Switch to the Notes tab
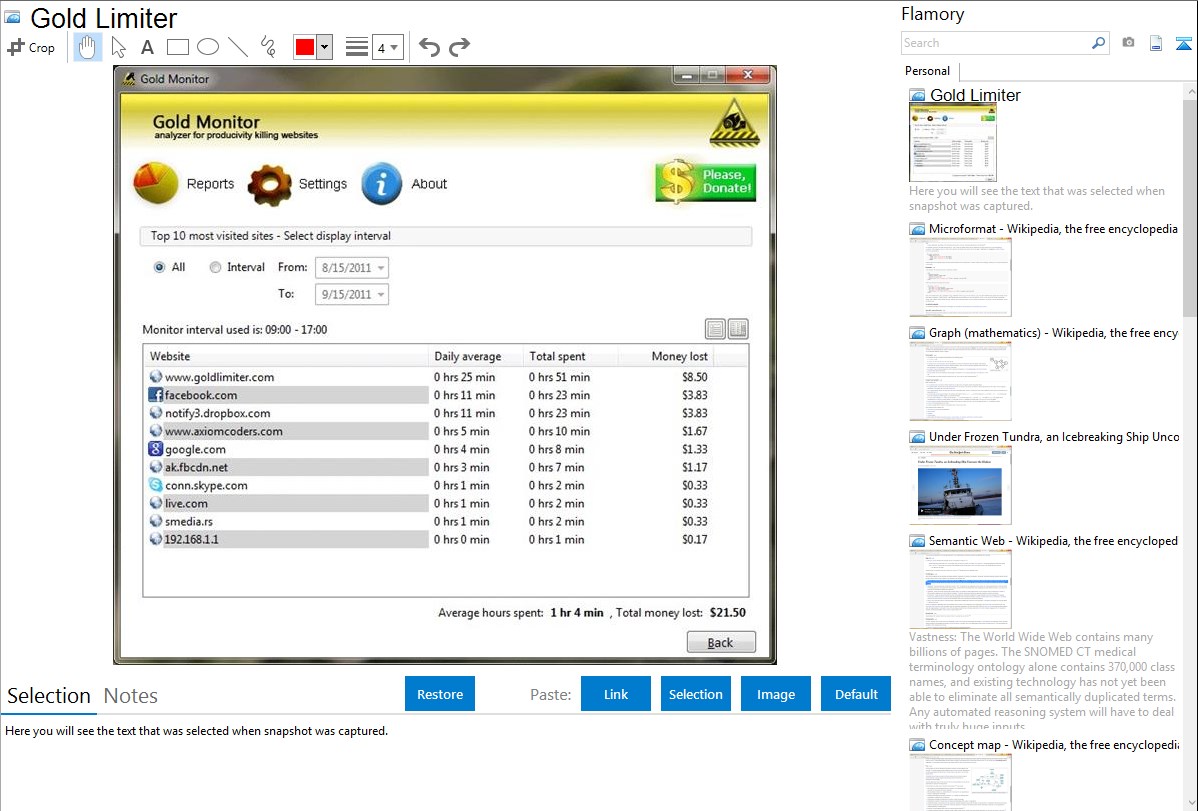Image resolution: width=1198 pixels, height=811 pixels. (x=131, y=696)
